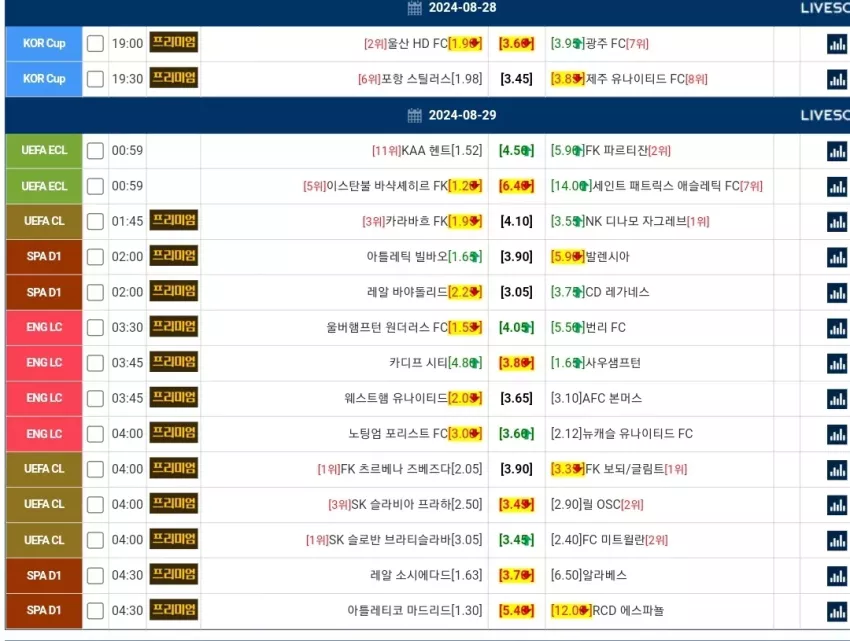Viewport: 850px width, 641px height.
Task: Click the ENG LC league tag for 노팅엄 포리스트
Action: pyautogui.click(x=44, y=434)
